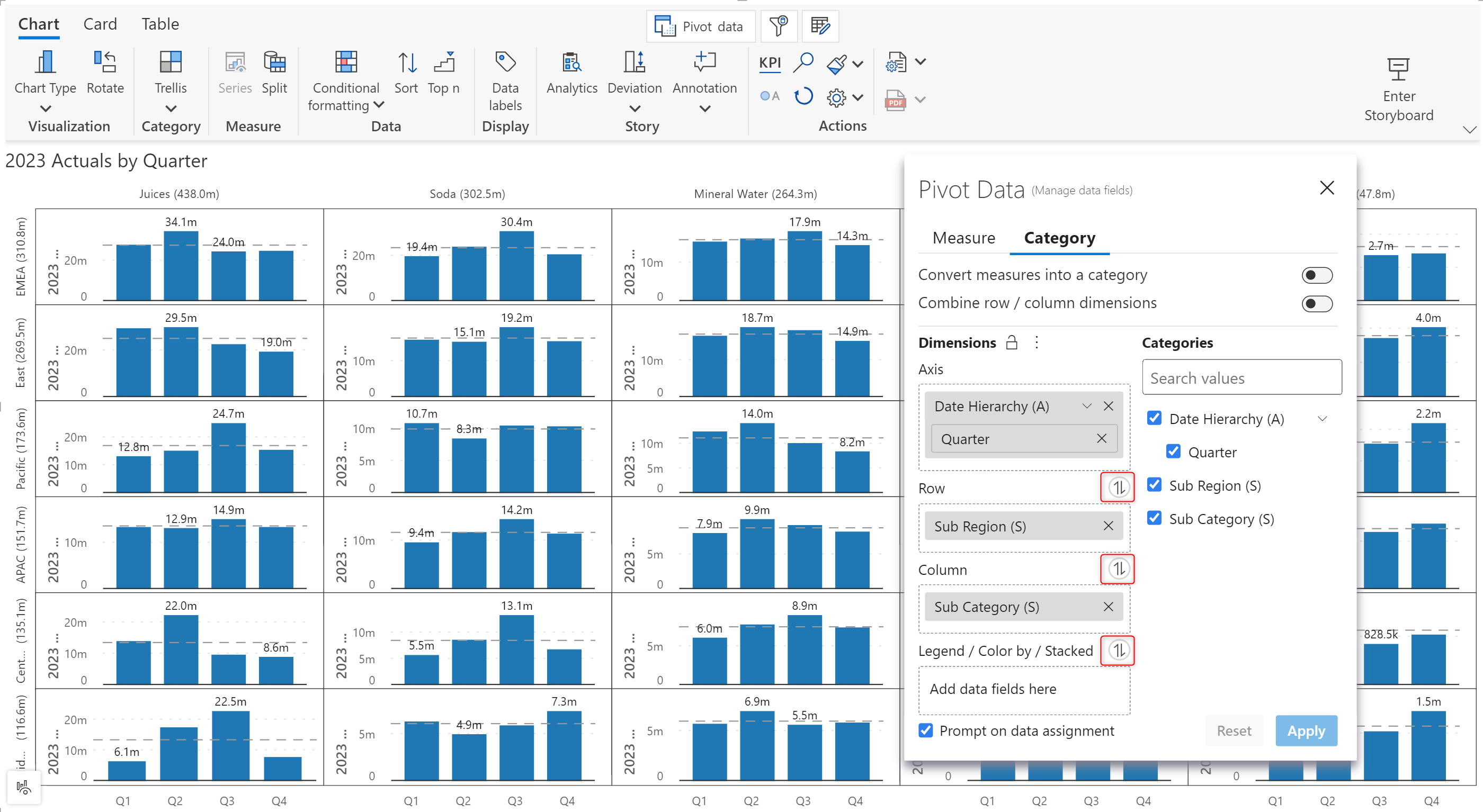Remove Sub Category (S) from Column
This screenshot has height=812, width=1483.
[x=1107, y=607]
